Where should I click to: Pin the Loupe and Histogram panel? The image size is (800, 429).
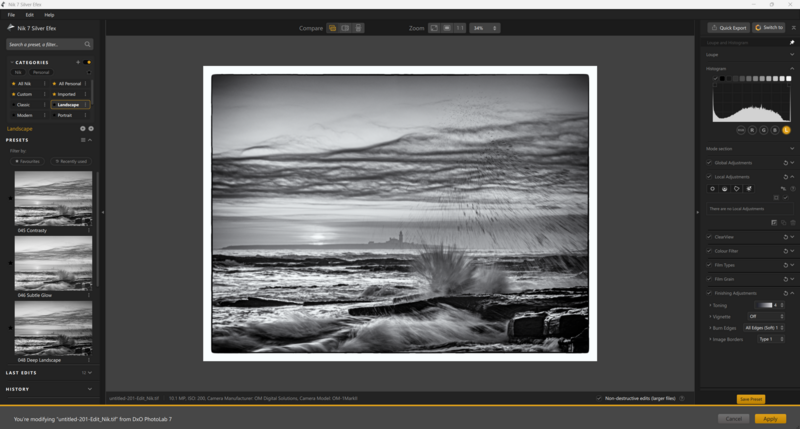792,42
